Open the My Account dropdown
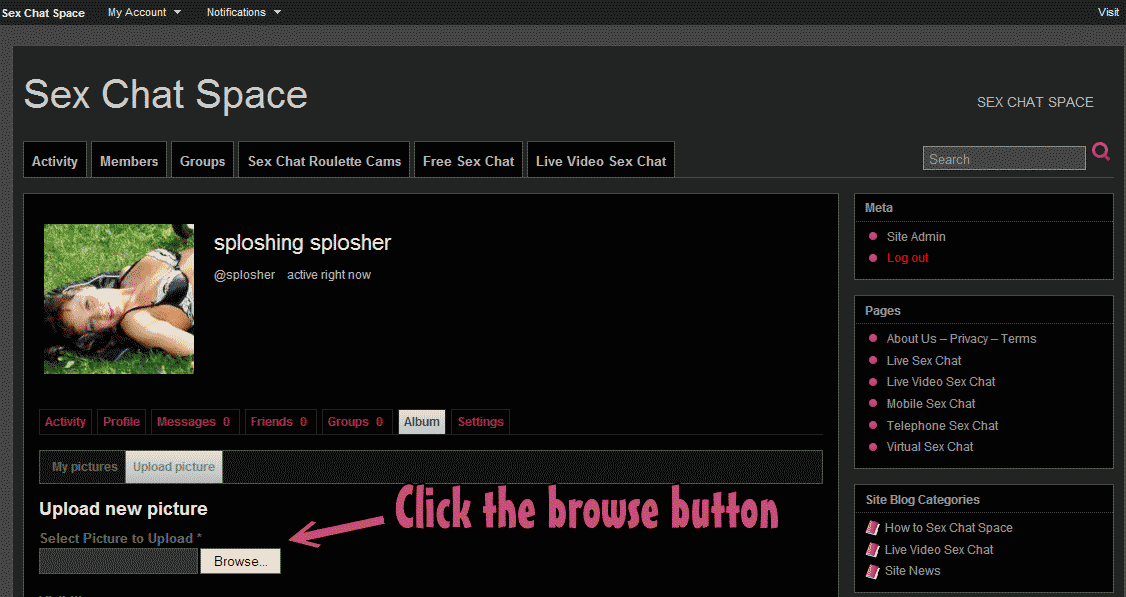This screenshot has width=1126, height=597. (144, 12)
